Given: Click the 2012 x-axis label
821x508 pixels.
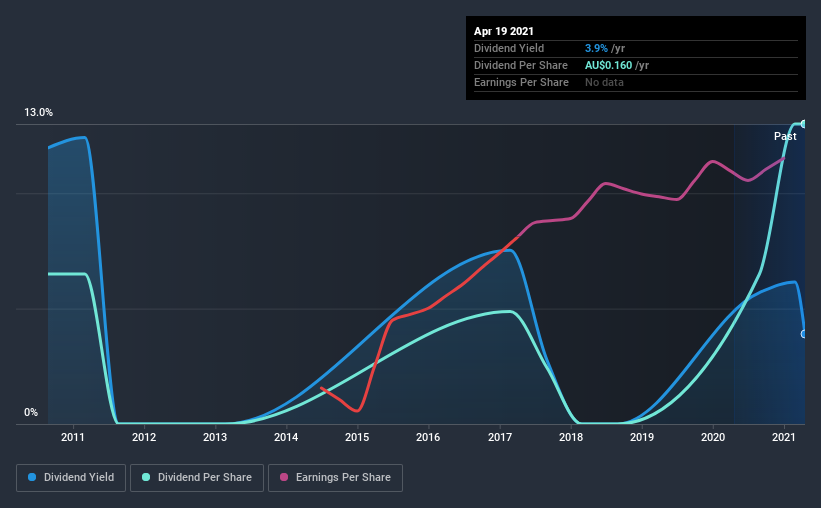Looking at the screenshot, I should click(144, 437).
